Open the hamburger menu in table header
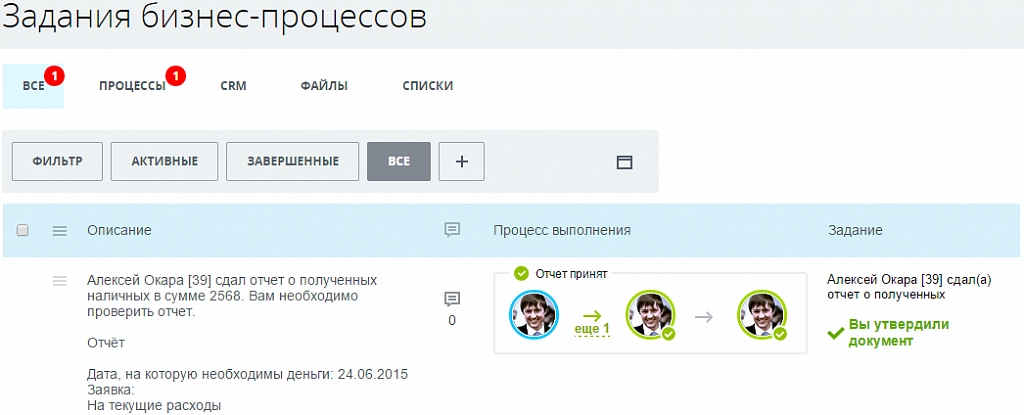Image resolution: width=1024 pixels, height=415 pixels. [x=59, y=231]
